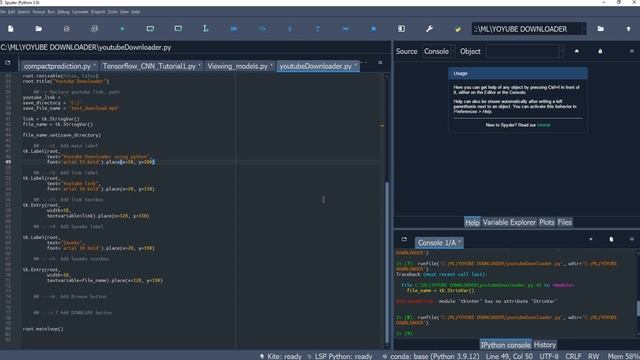Open the Projects menu

(x=98, y=12)
